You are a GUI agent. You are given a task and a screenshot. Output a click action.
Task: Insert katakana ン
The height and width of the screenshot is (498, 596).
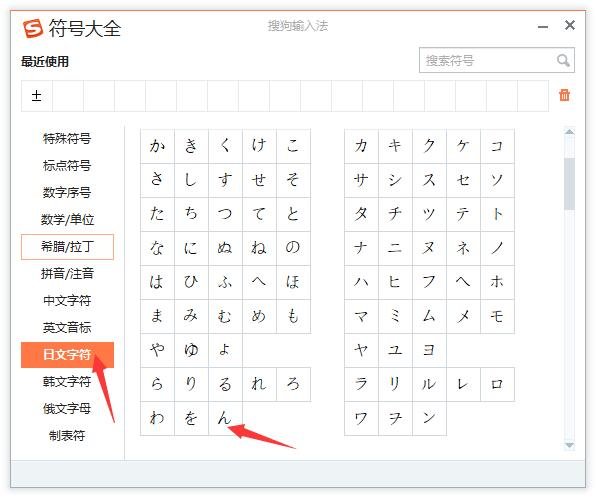point(430,418)
